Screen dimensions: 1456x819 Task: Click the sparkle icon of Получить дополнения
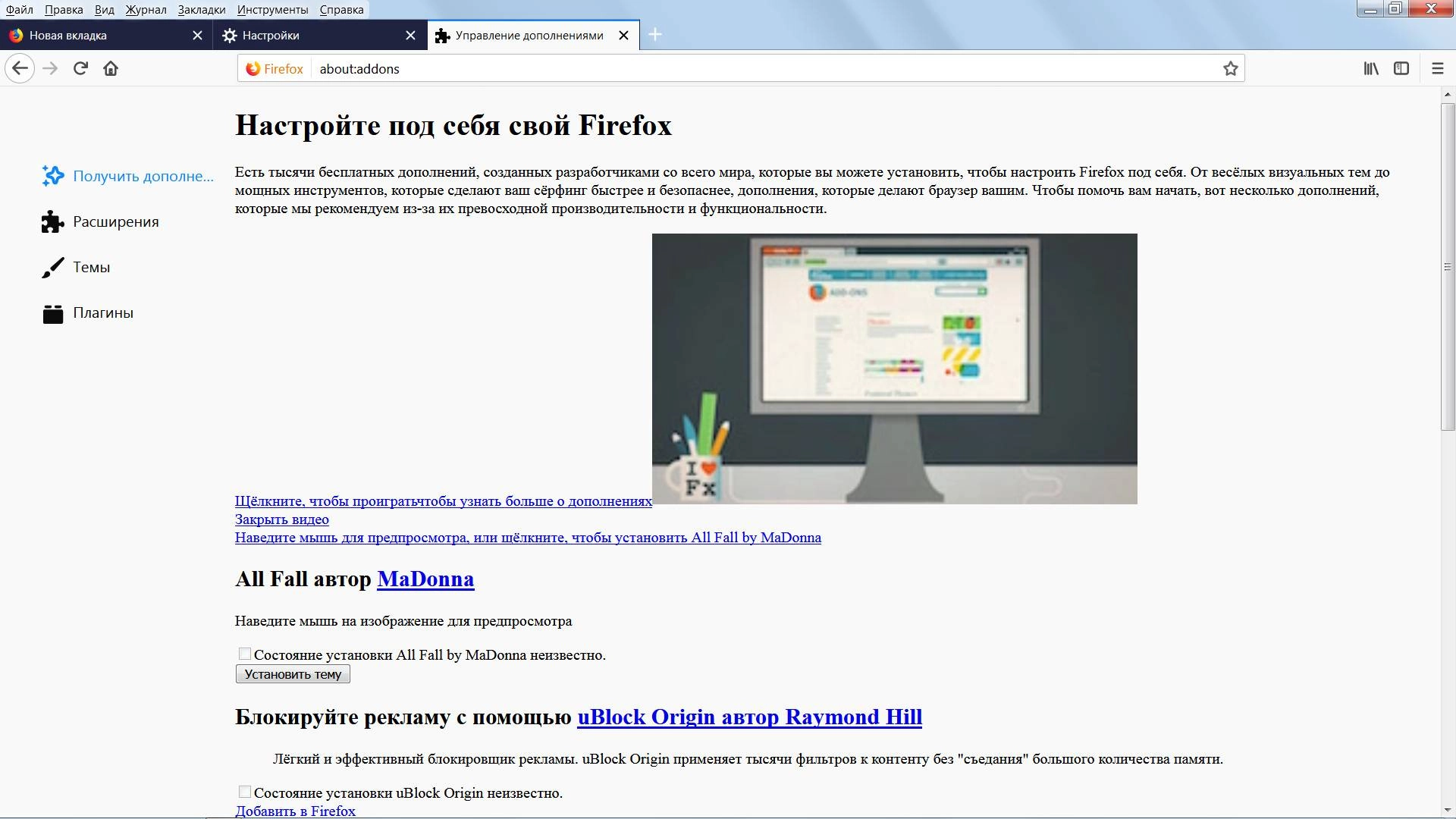click(52, 176)
